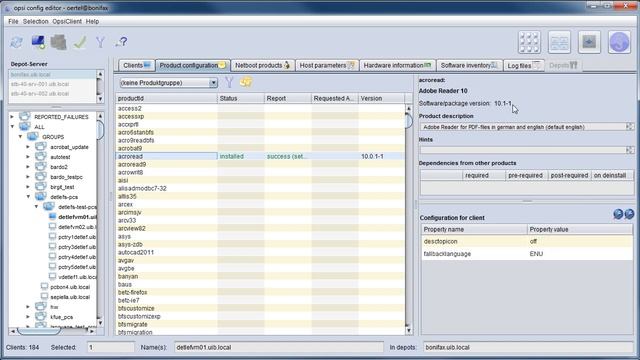Viewport: 640px width, 360px height.
Task: Click the question mark help arrow icon
Action: [121, 42]
